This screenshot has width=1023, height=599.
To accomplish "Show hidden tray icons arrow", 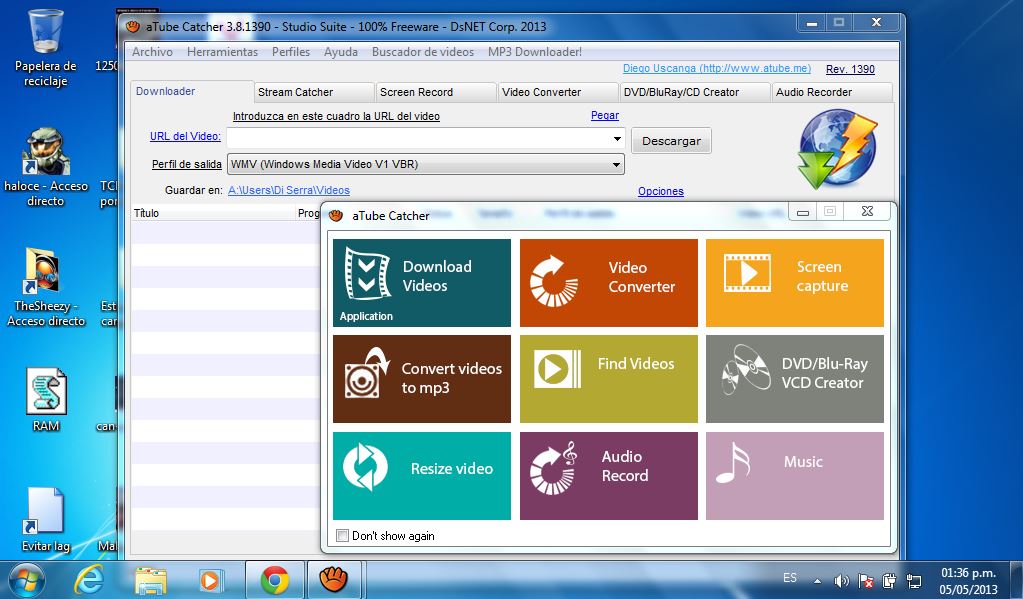I will pyautogui.click(x=817, y=580).
